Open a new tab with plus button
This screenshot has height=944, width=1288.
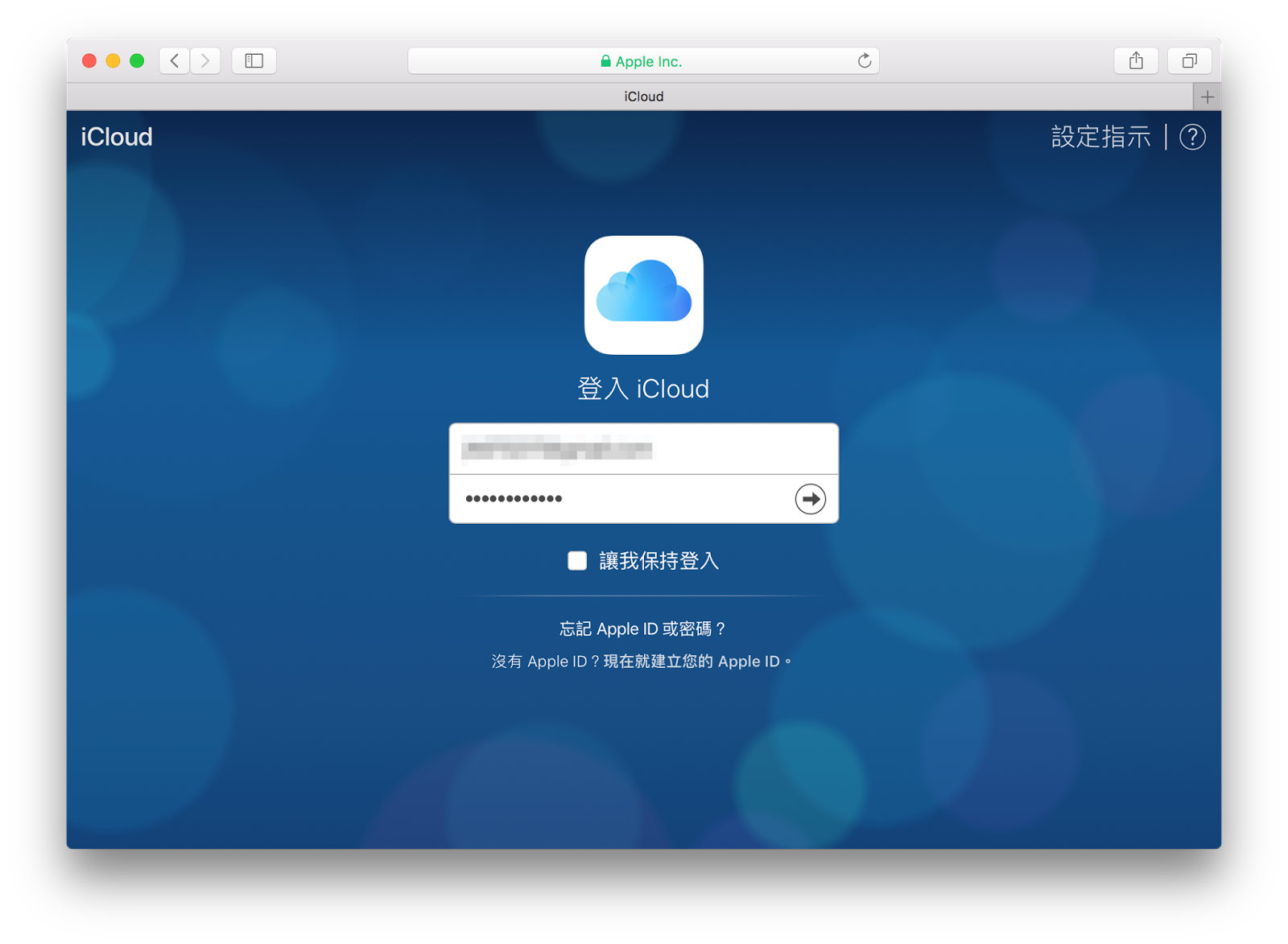[1207, 97]
